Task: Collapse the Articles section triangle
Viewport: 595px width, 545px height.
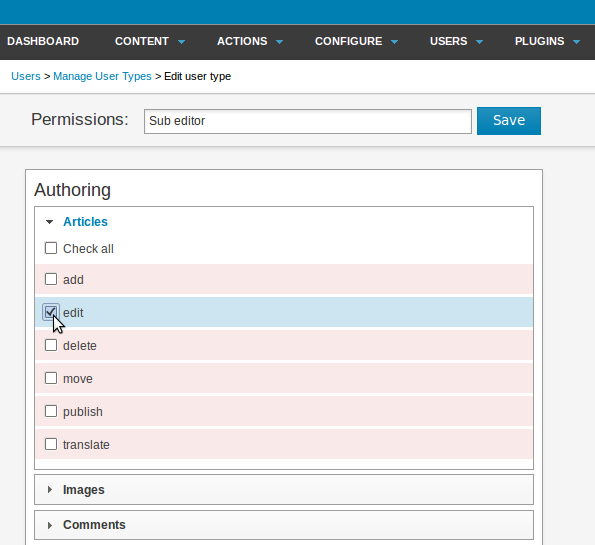Action: pyautogui.click(x=49, y=222)
